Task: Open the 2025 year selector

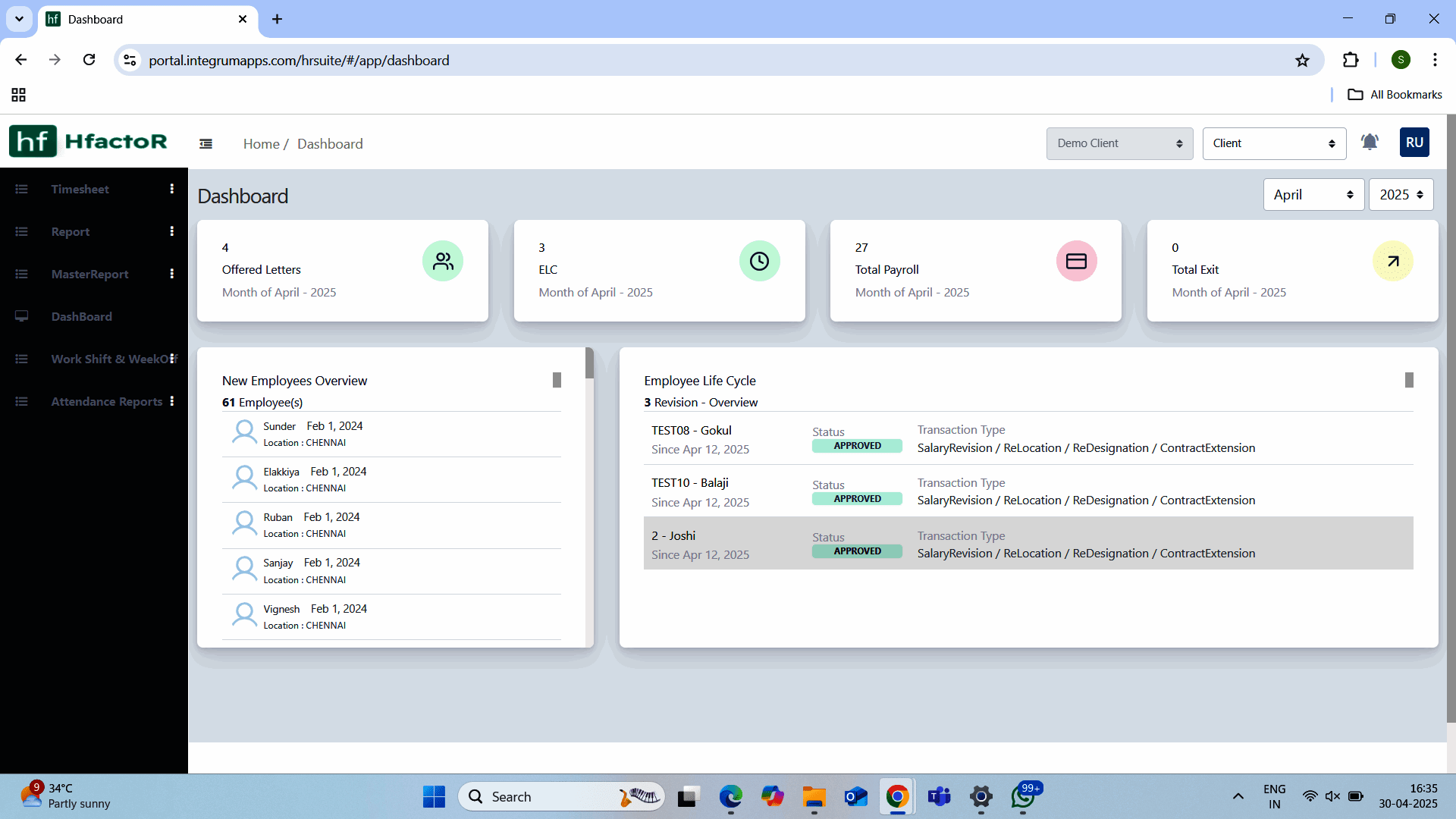Action: pyautogui.click(x=1401, y=195)
